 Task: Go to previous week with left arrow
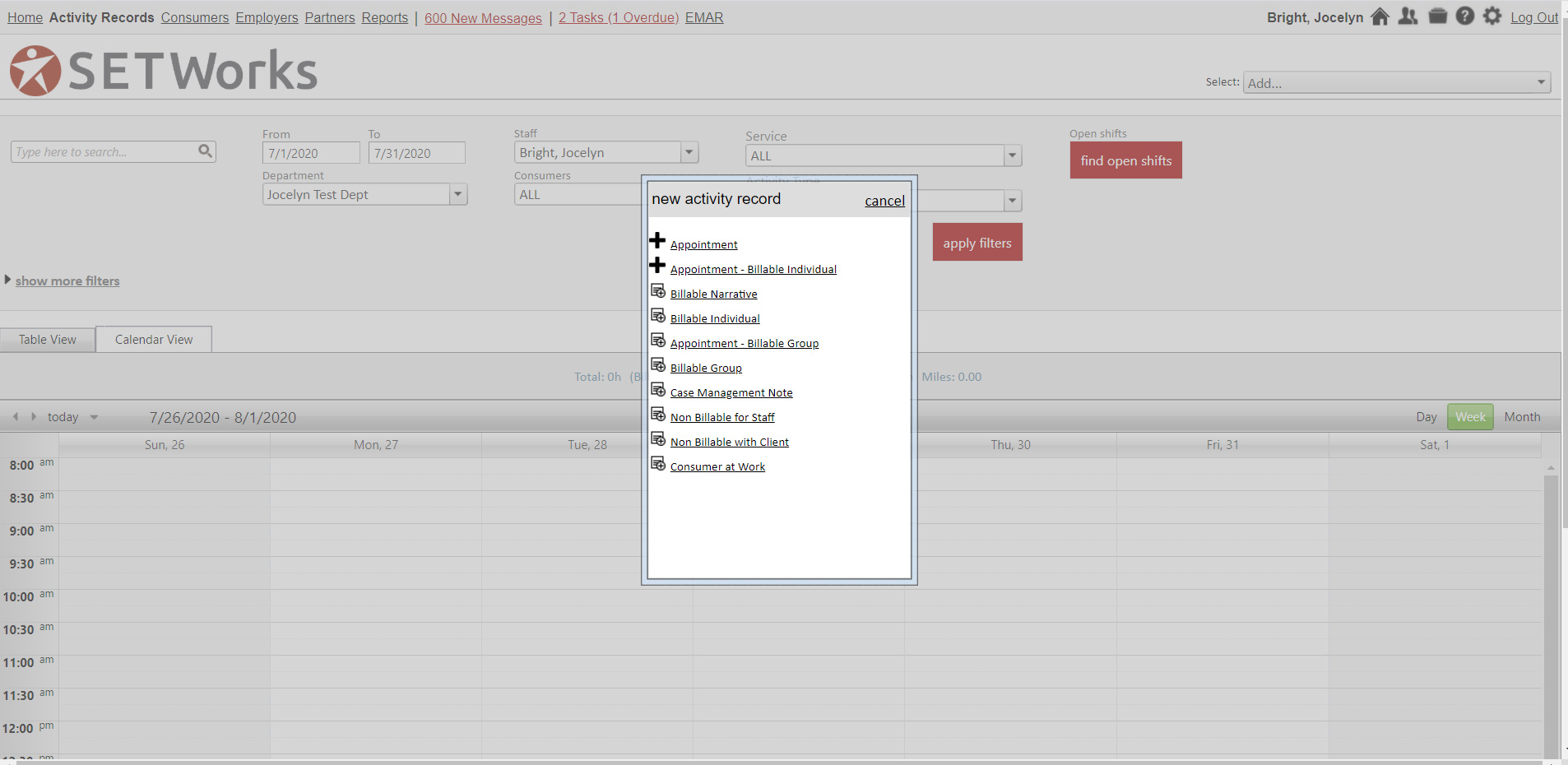click(16, 417)
